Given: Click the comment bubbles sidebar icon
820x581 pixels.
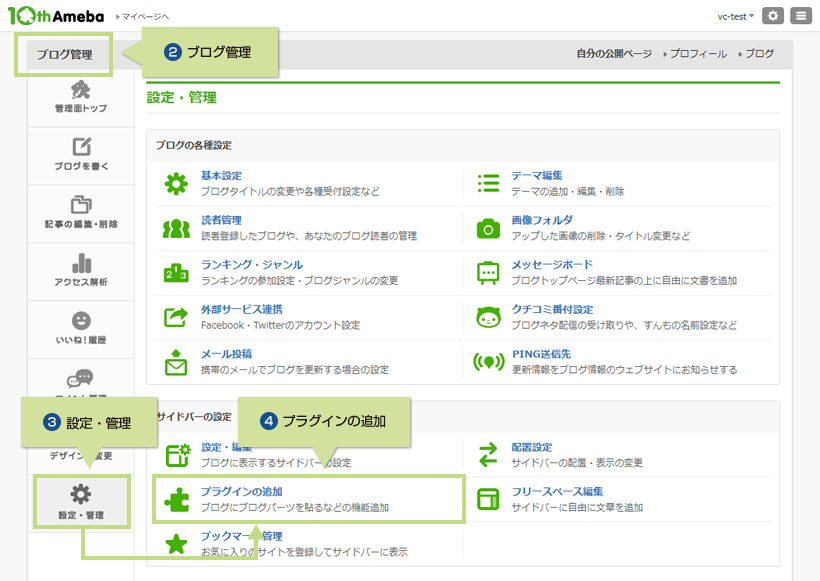Looking at the screenshot, I should [x=80, y=378].
